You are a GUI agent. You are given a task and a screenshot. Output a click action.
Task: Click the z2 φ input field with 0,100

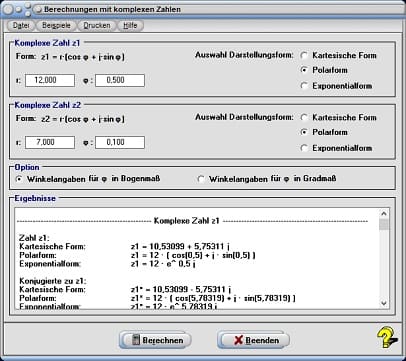pyautogui.click(x=120, y=142)
